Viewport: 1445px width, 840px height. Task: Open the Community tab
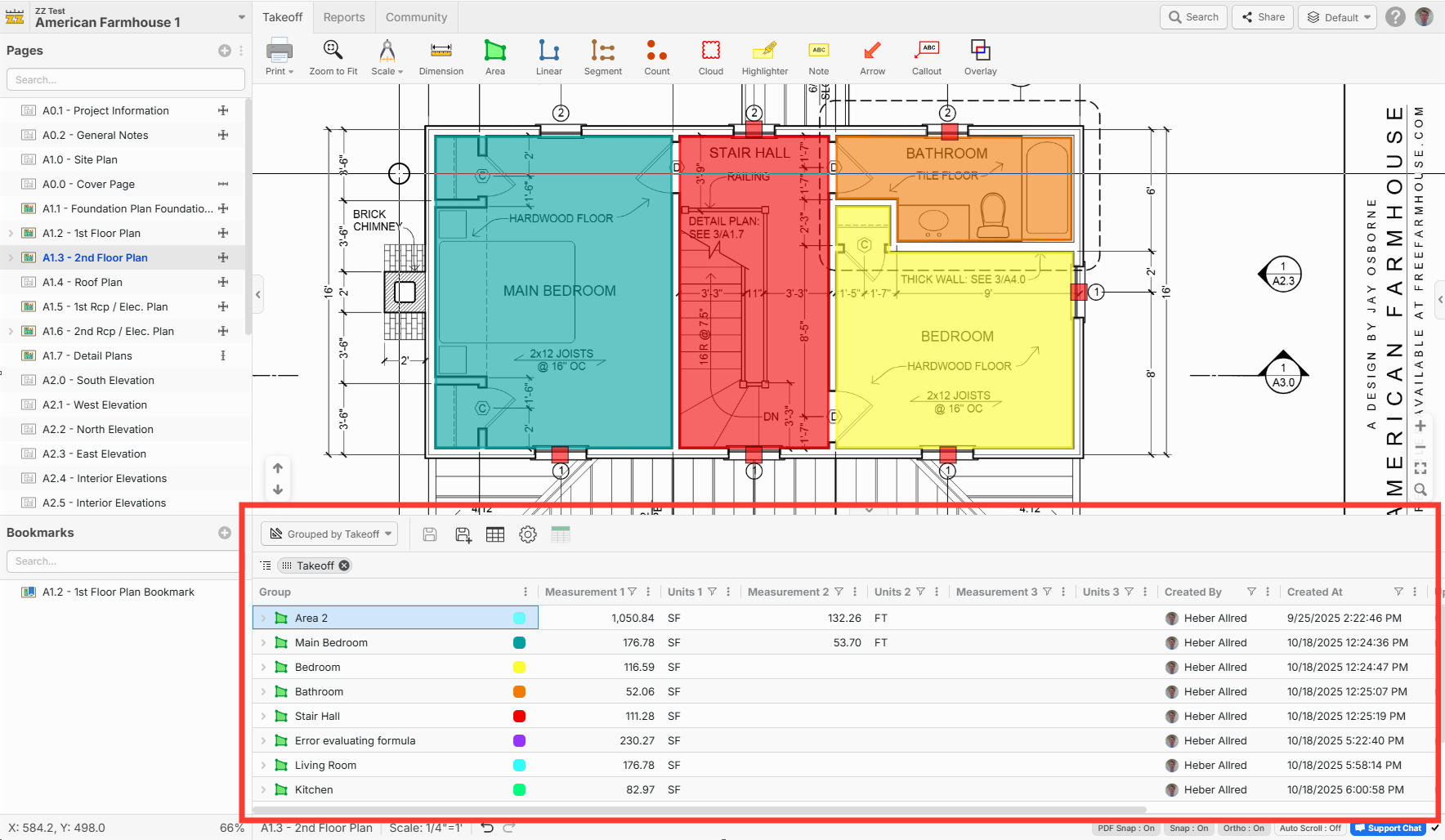416,17
